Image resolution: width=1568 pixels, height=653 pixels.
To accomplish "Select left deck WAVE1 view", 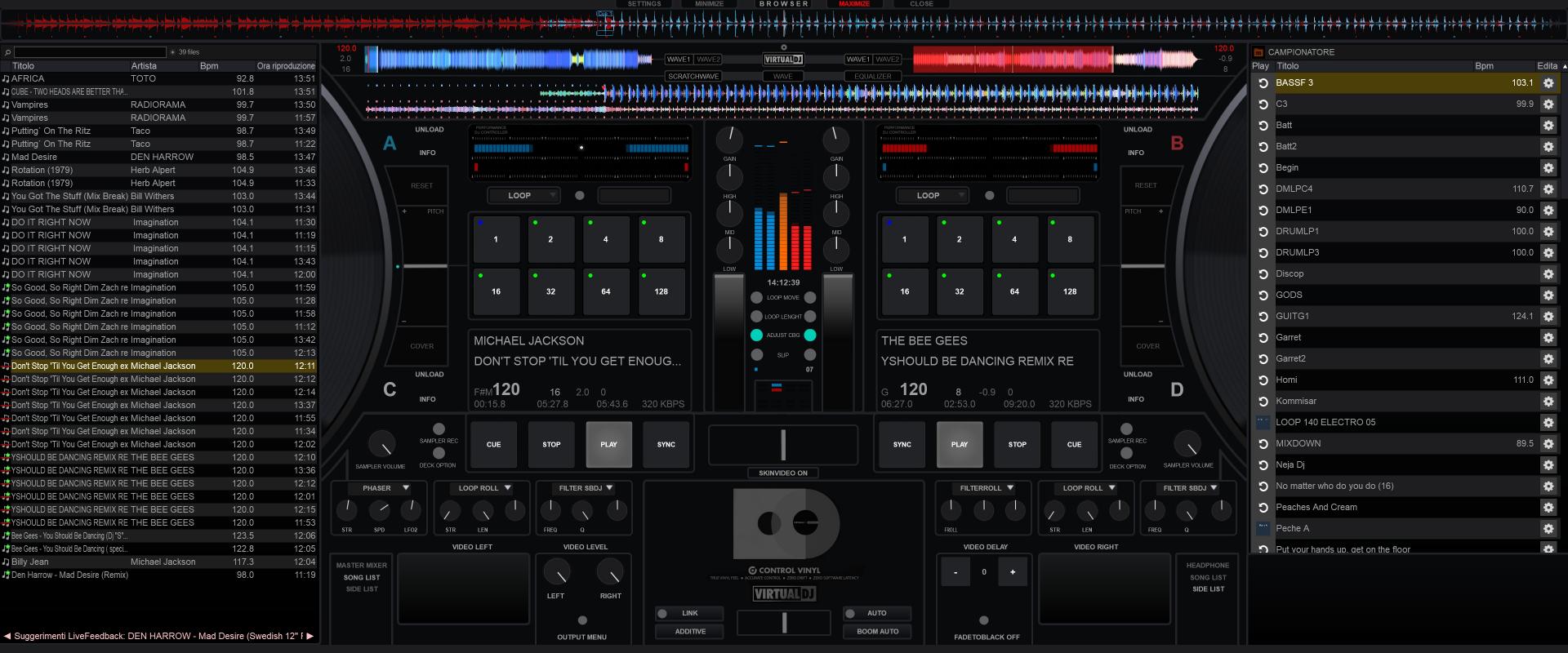I will coord(678,60).
